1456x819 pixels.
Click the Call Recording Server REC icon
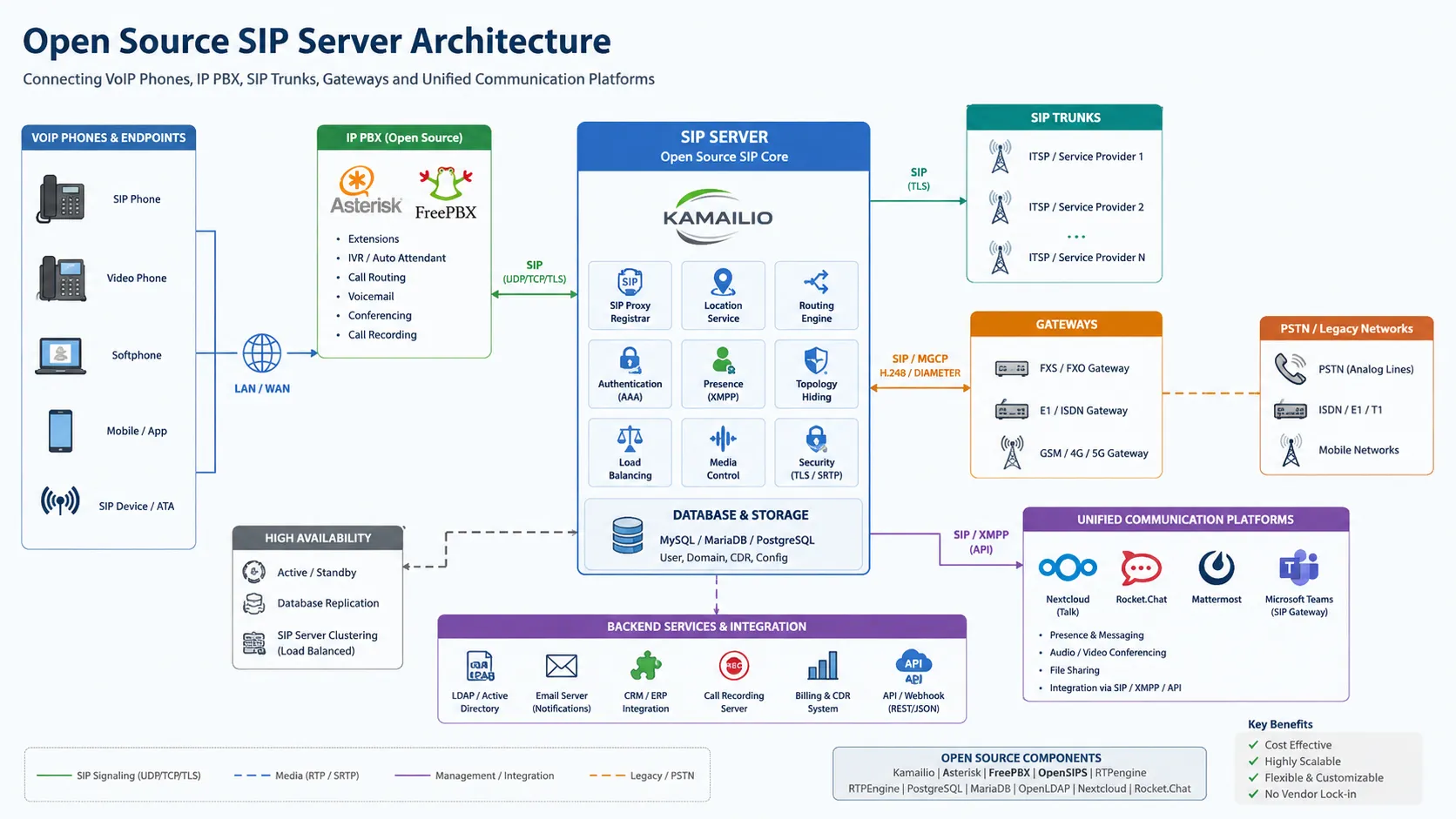734,666
